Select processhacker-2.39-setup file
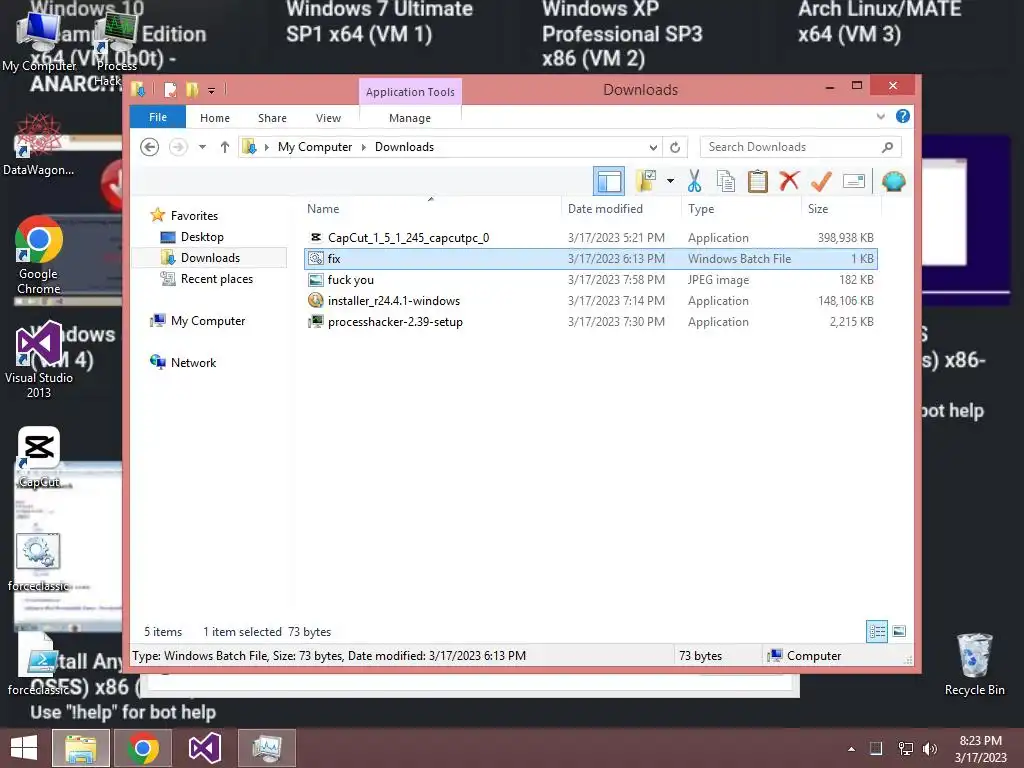This screenshot has height=768, width=1024. pos(591,321)
